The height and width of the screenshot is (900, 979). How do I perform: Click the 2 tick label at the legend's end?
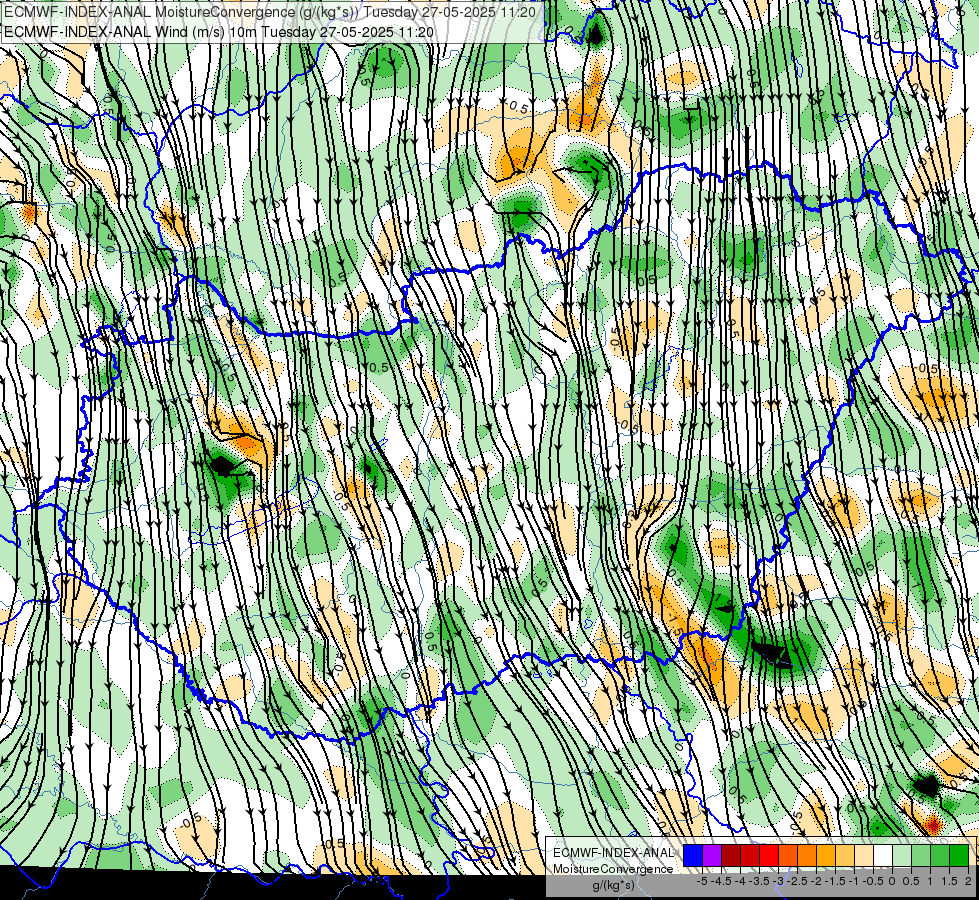[968, 881]
